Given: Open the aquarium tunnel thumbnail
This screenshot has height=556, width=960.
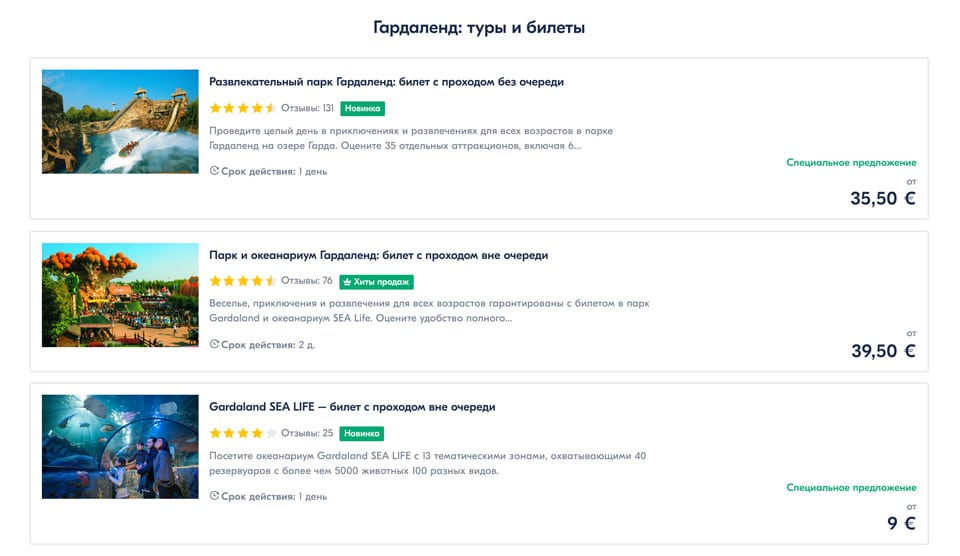Looking at the screenshot, I should (x=120, y=446).
